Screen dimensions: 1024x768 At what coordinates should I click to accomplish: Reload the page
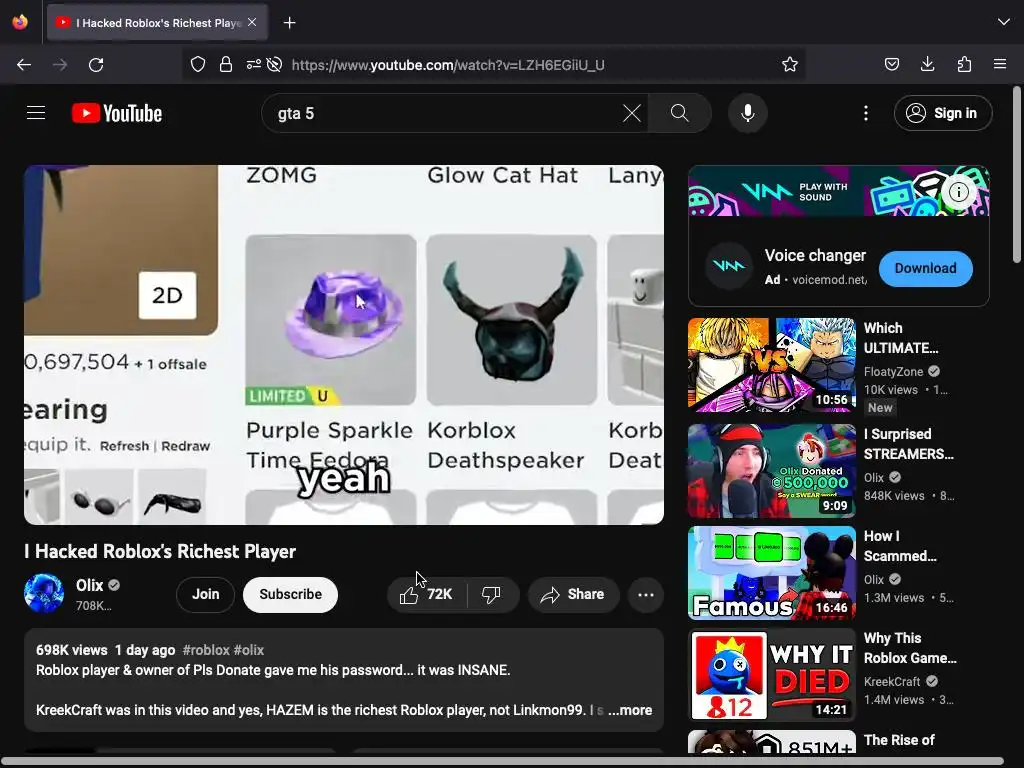tap(96, 65)
